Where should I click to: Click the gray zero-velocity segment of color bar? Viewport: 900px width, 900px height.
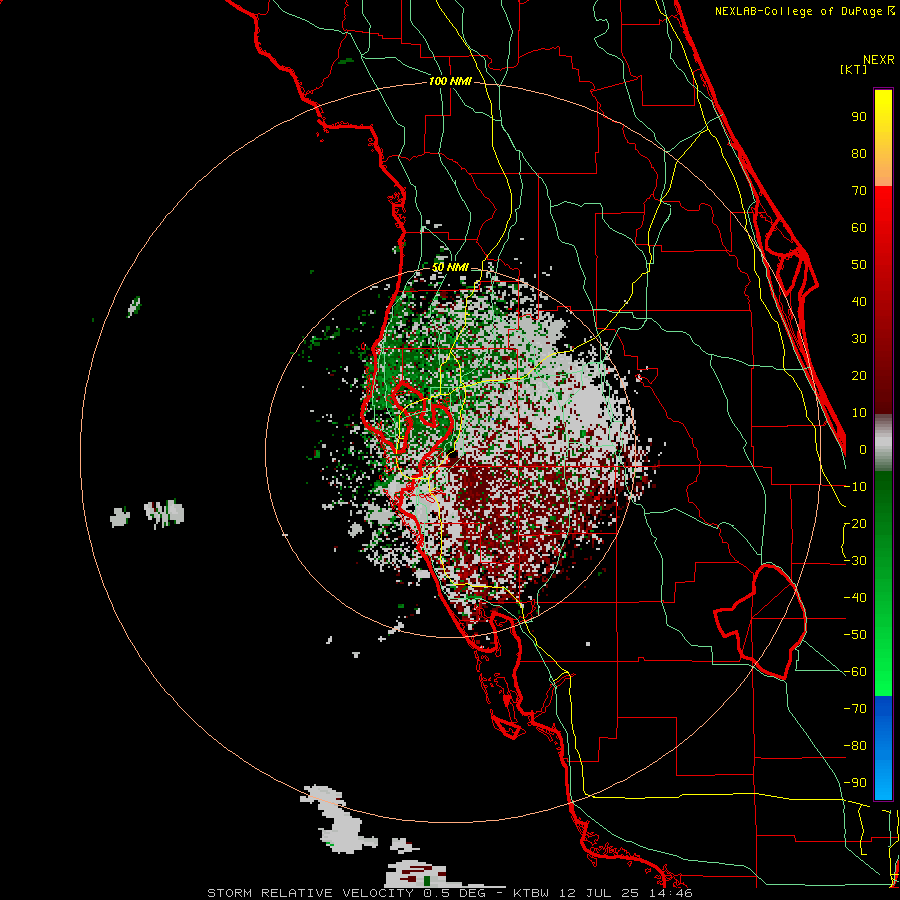coord(883,443)
